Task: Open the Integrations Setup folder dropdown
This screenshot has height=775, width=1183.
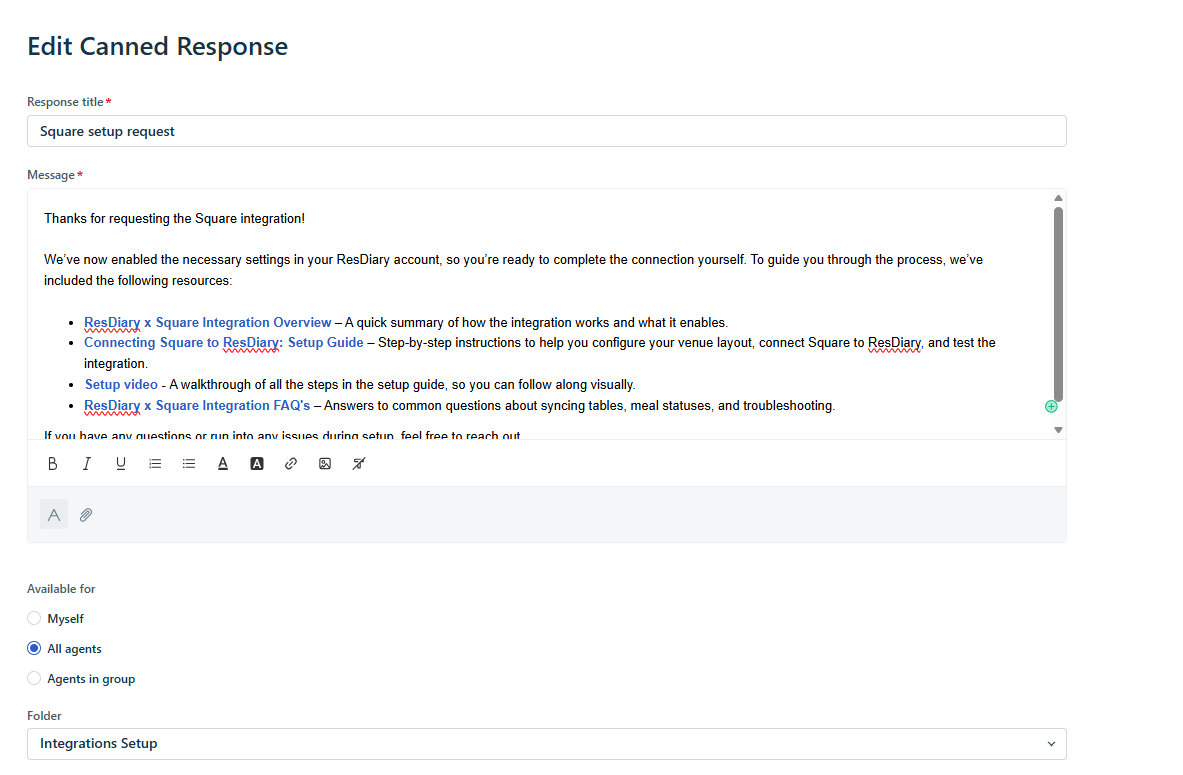Action: [x=547, y=743]
